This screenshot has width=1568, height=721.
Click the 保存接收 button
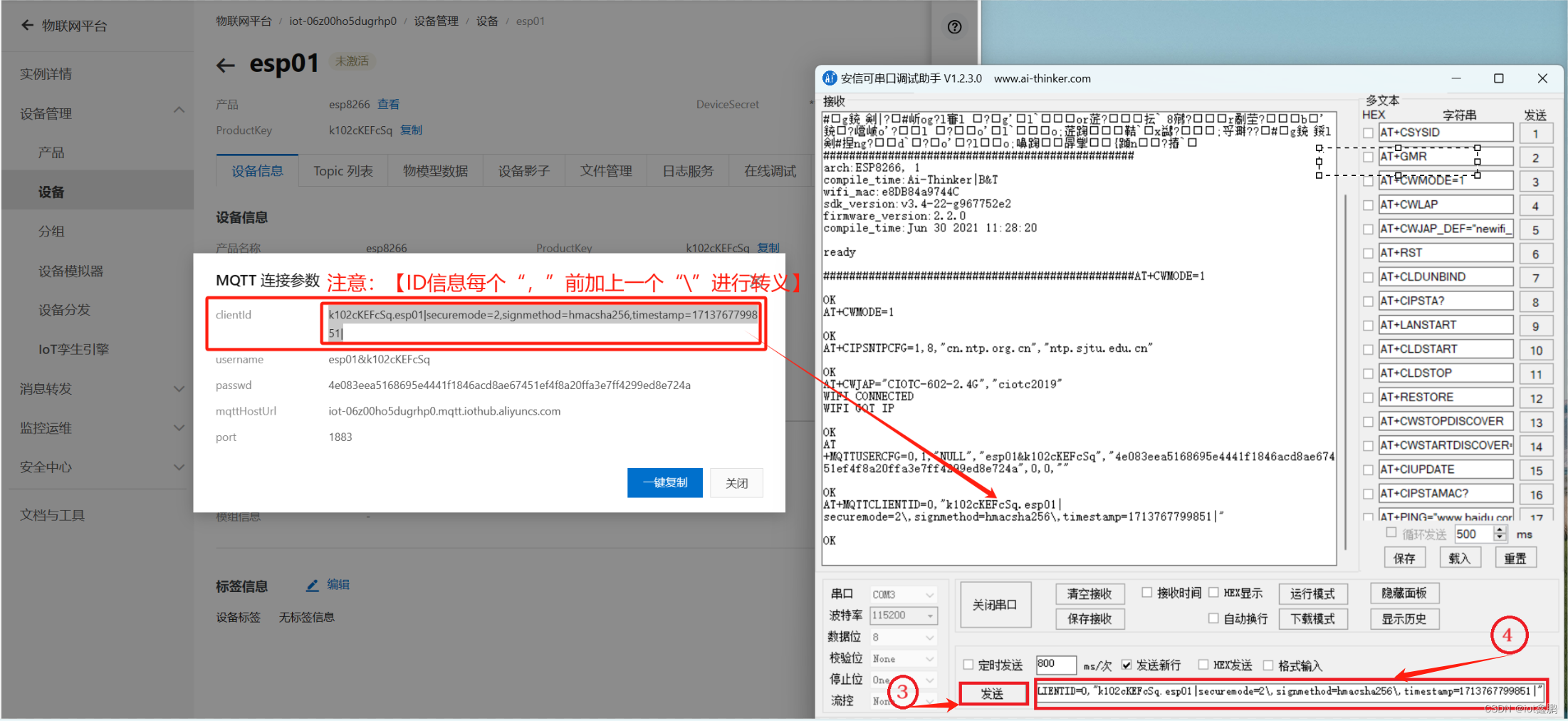point(1089,619)
